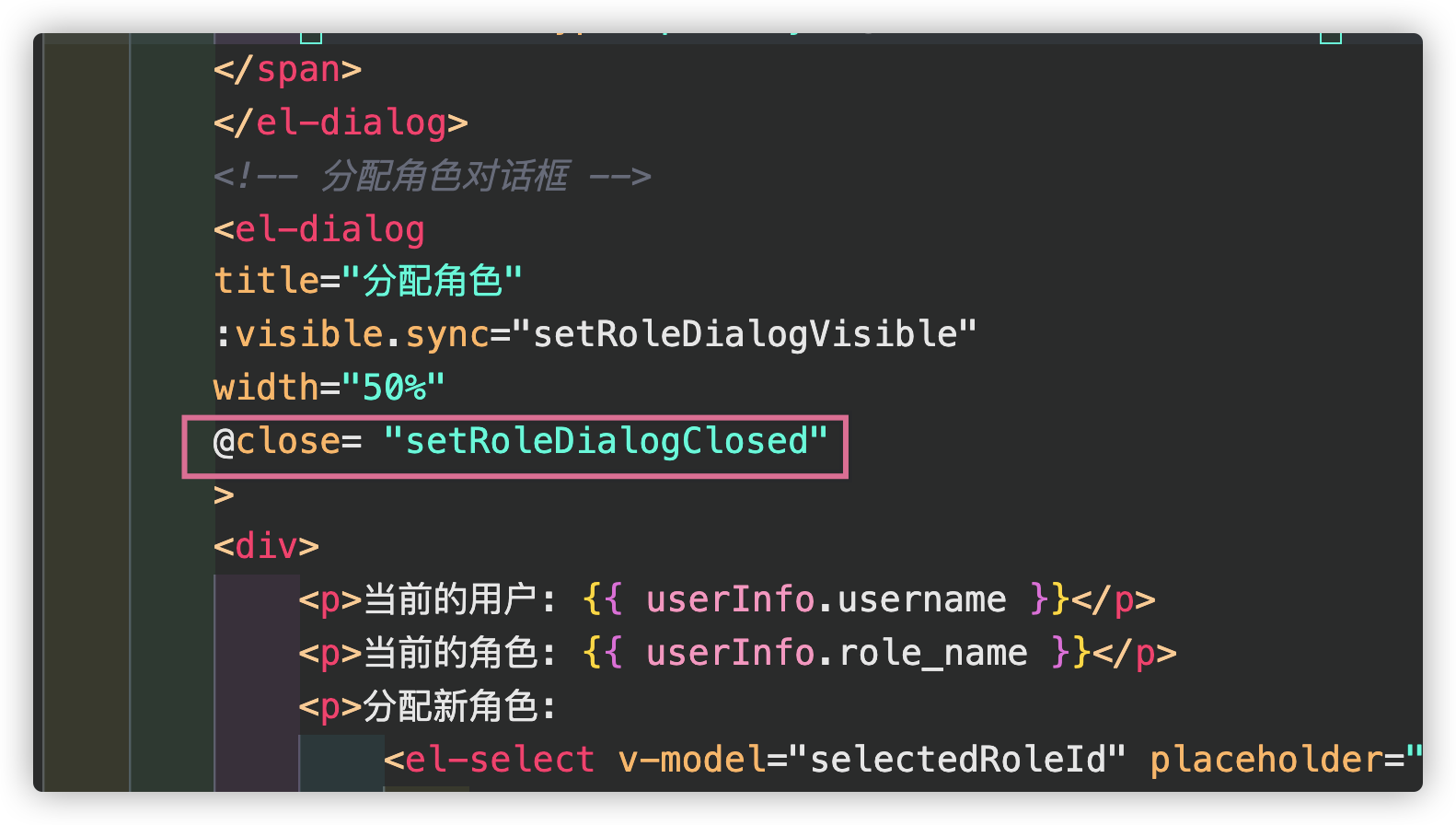Click the opening div tag

(x=266, y=546)
